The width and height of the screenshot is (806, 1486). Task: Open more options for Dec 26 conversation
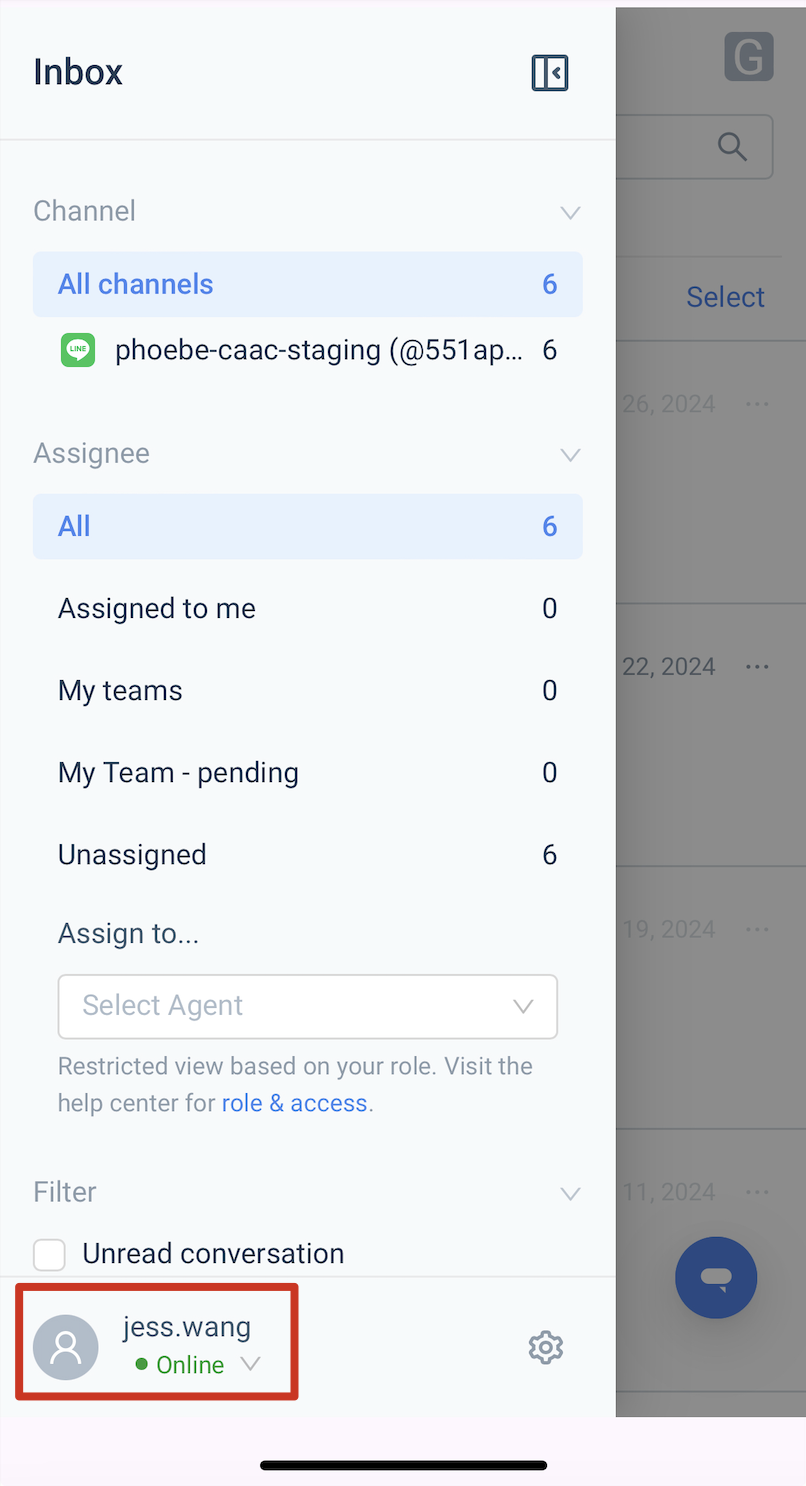pos(757,404)
